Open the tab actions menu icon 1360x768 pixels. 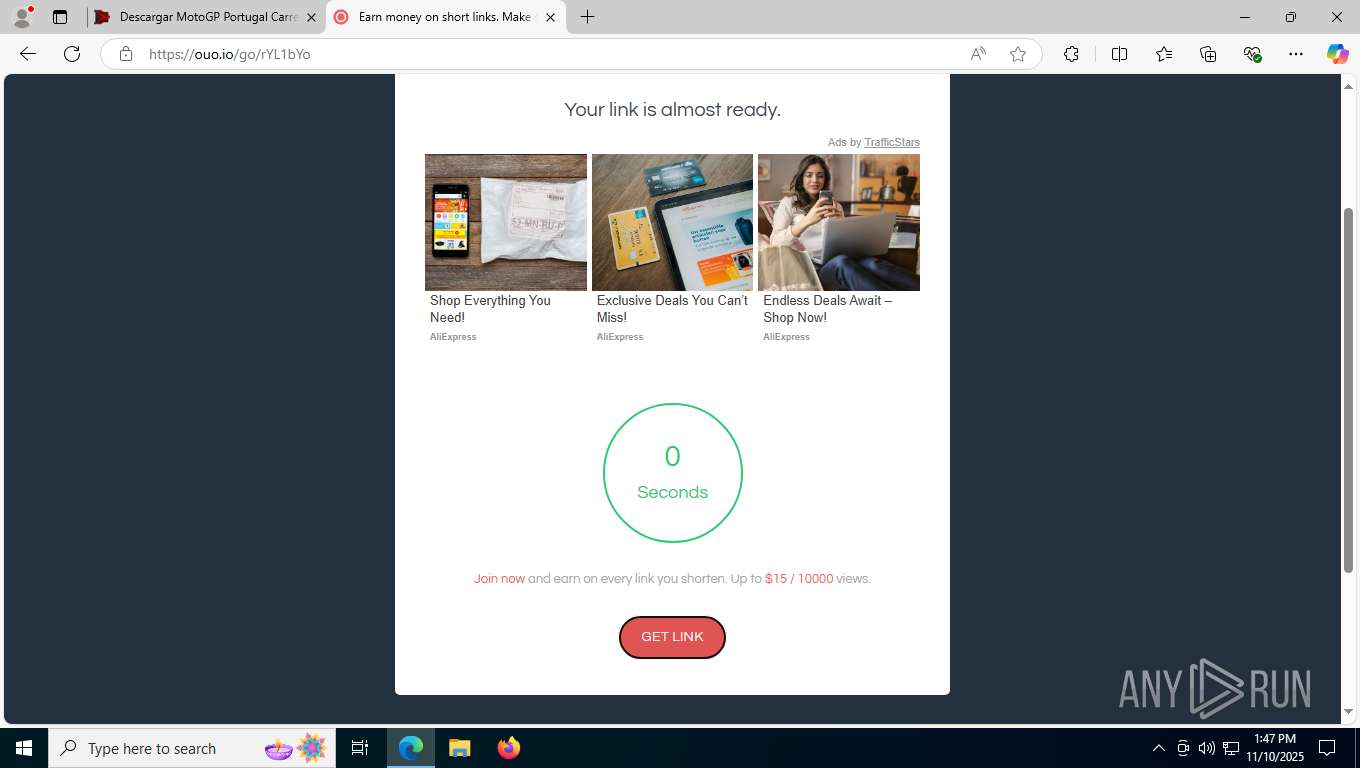(60, 17)
